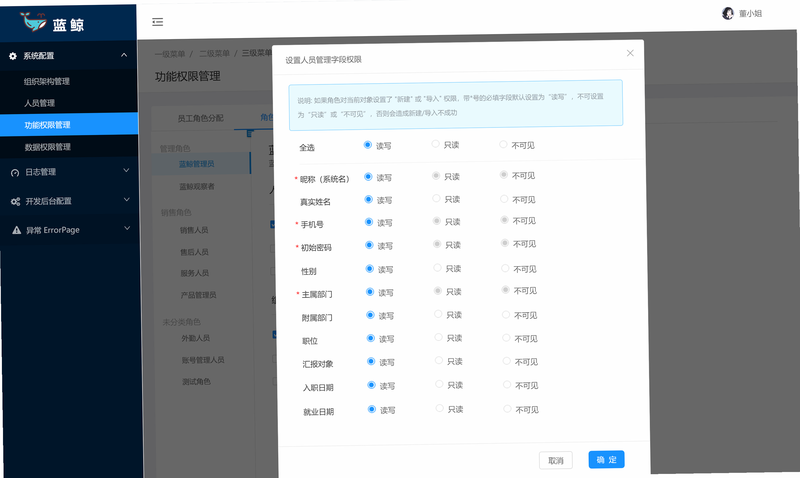This screenshot has width=800, height=478.
Task: Select 不可见 for 就业日期
Action: pos(507,409)
